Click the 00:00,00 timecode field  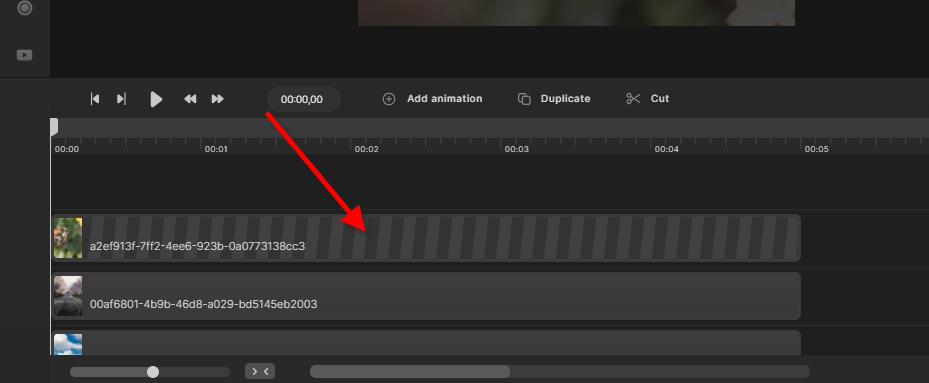click(x=303, y=99)
